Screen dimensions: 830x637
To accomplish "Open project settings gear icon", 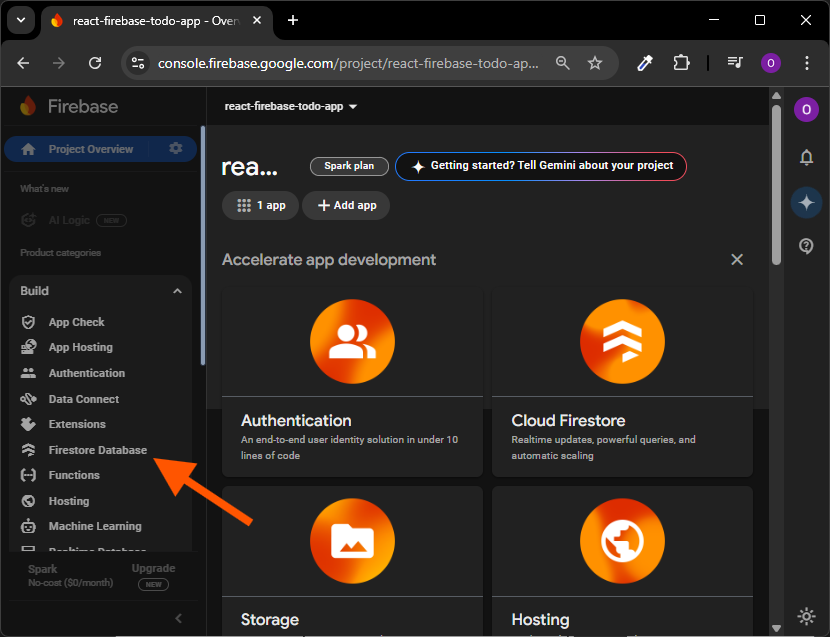I will pyautogui.click(x=176, y=149).
